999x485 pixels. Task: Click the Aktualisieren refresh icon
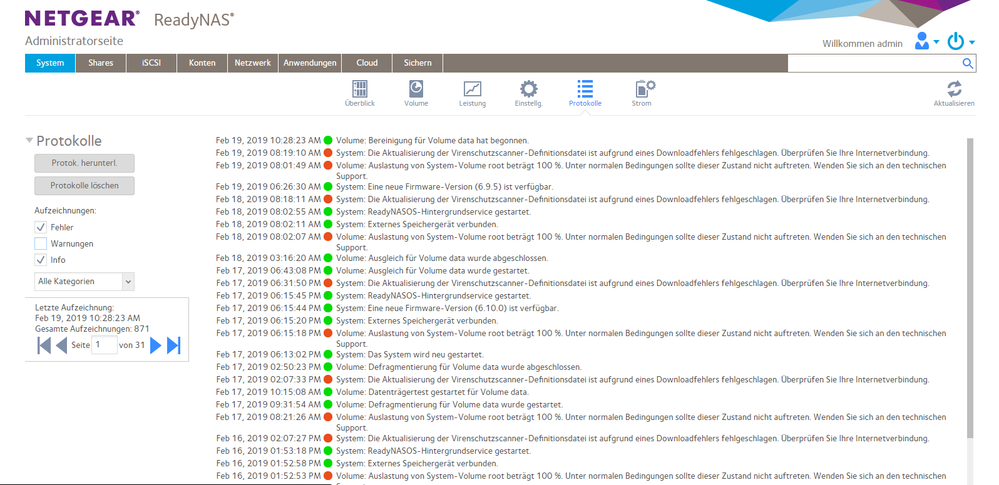coord(953,90)
